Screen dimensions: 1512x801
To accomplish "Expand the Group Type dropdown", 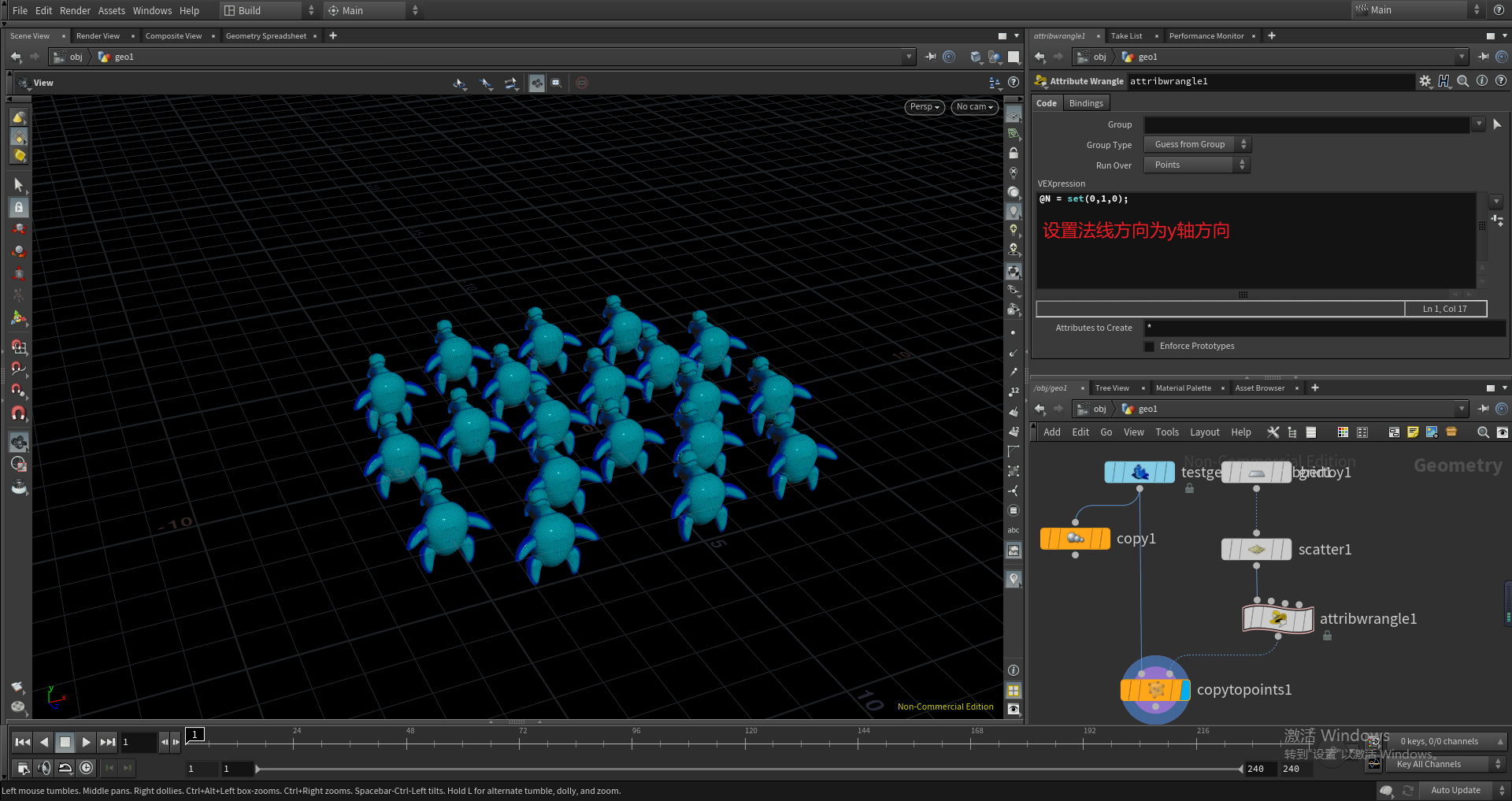I will tap(1197, 145).
